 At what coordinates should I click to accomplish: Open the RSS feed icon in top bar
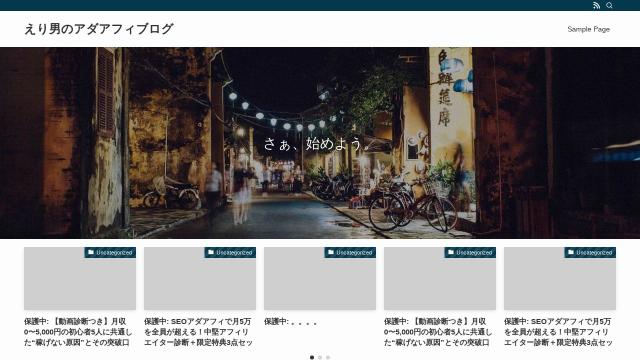pyautogui.click(x=596, y=5)
